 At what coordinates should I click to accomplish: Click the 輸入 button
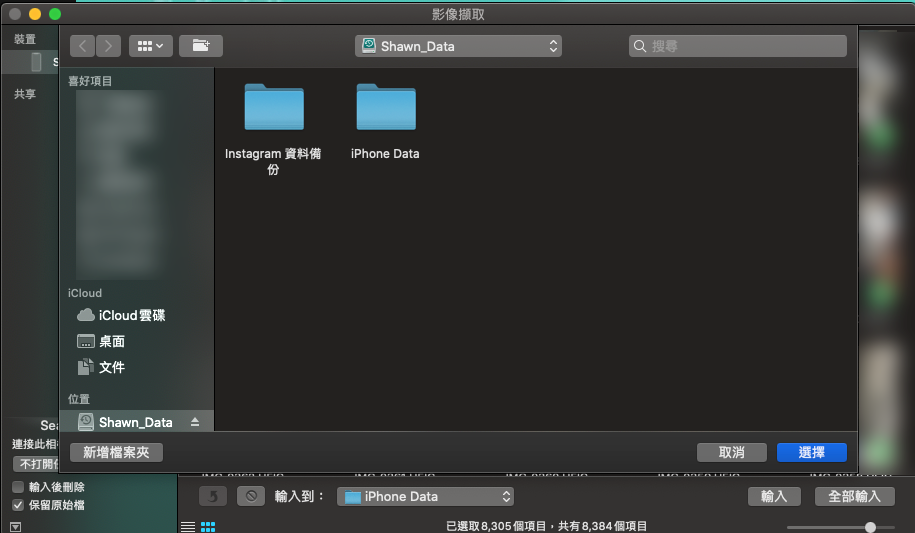click(774, 496)
